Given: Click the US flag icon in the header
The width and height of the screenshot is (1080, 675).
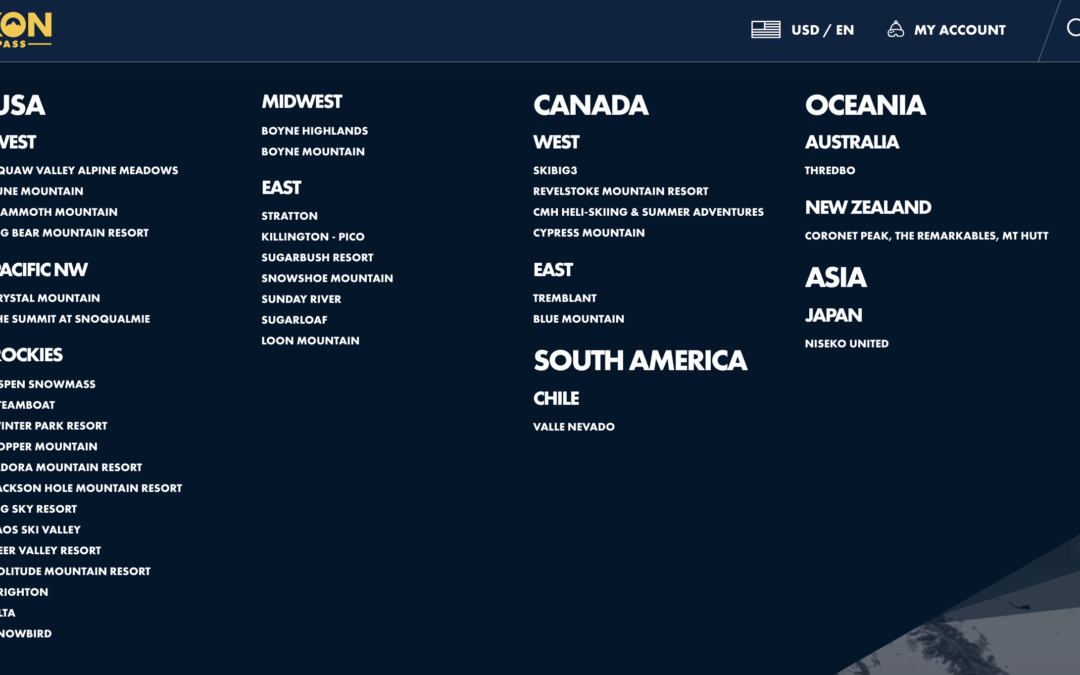Looking at the screenshot, I should [x=765, y=30].
